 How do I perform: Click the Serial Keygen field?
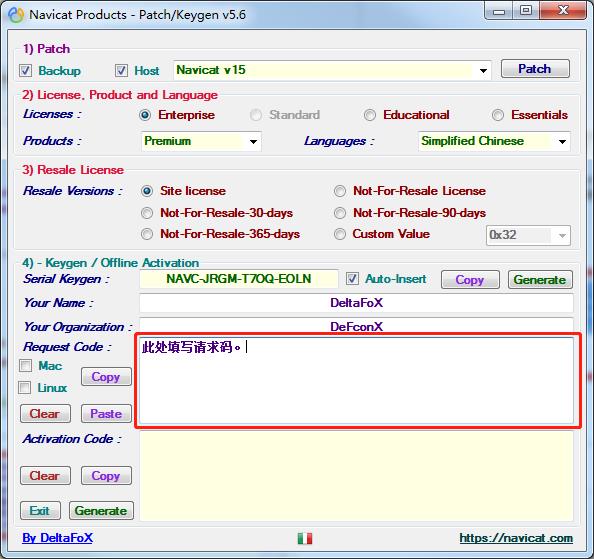tap(239, 279)
